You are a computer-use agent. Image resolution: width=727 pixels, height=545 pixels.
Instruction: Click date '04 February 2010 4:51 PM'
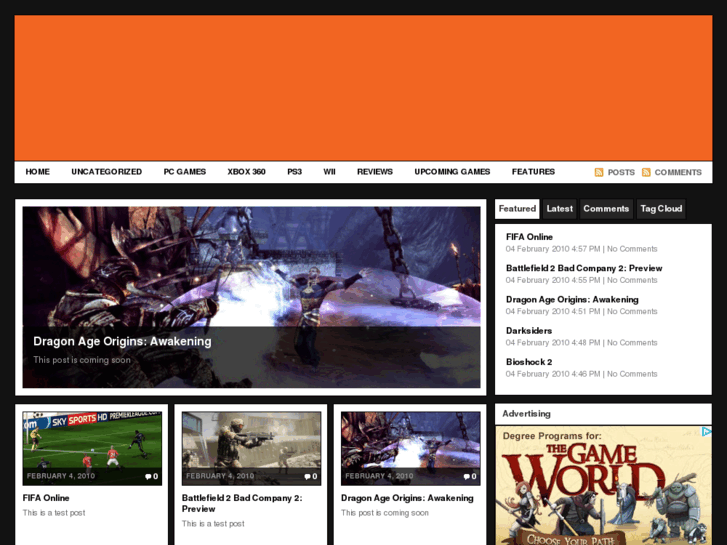click(x=553, y=311)
